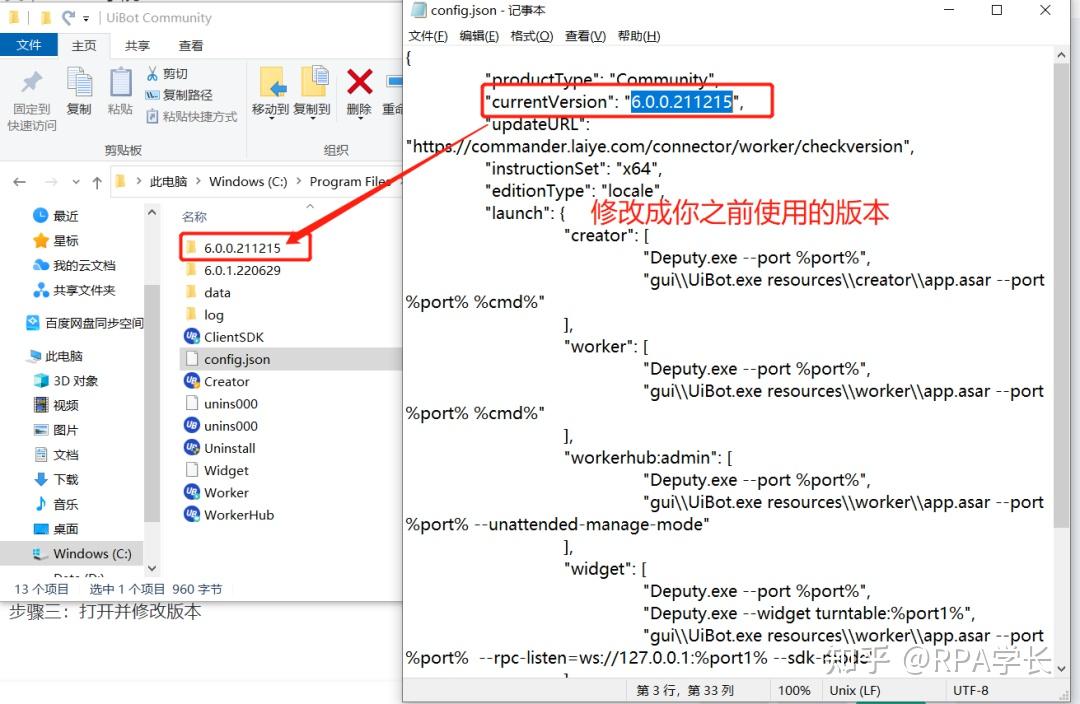Select 图片 folder in navigation pane
The image size is (1080, 704).
[56, 430]
